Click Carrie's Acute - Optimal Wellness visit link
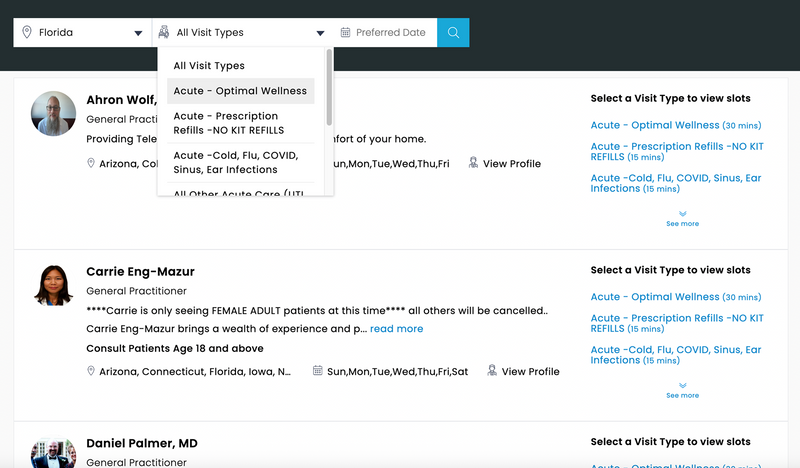800x468 pixels. 654,297
